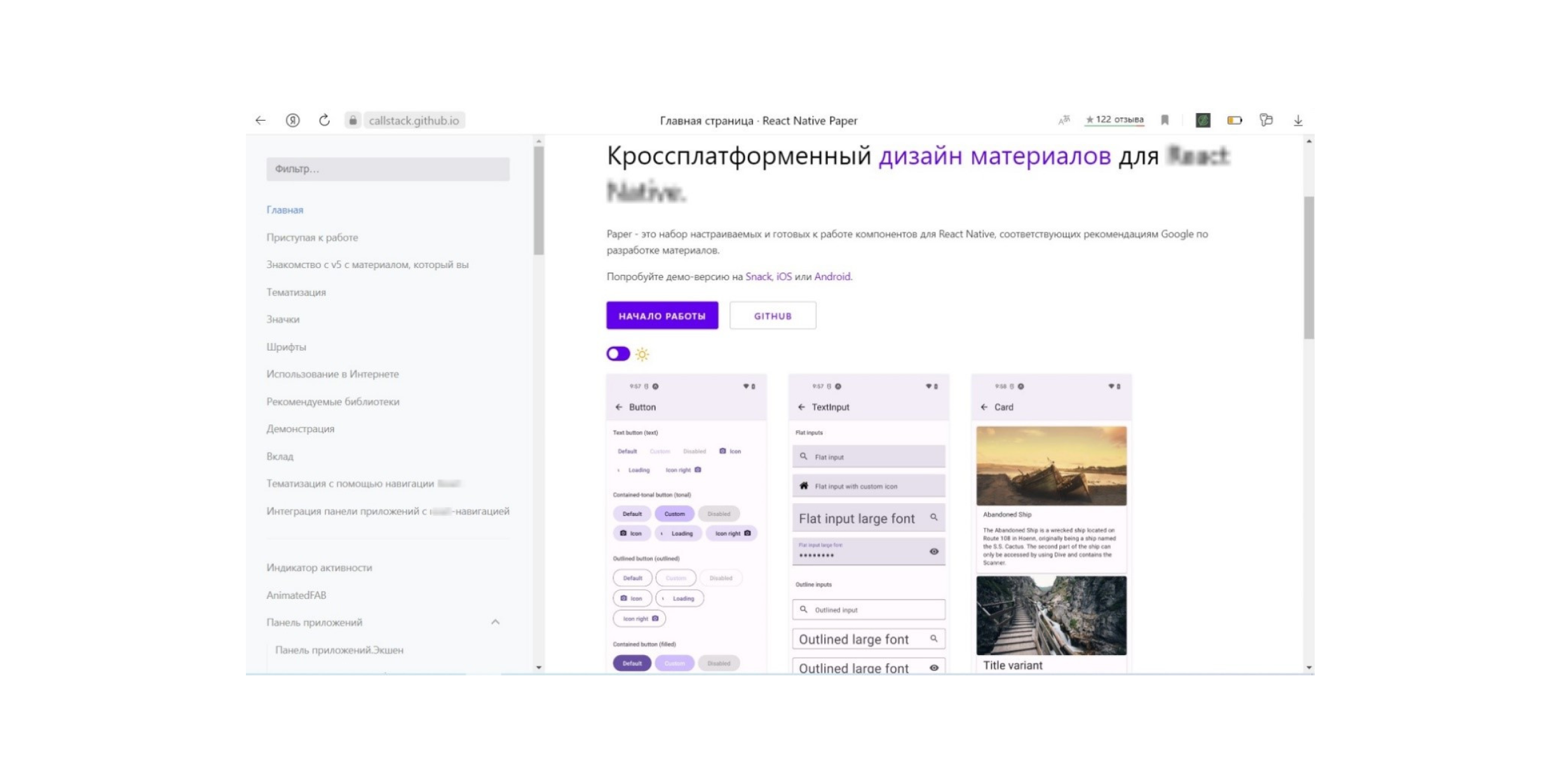Open Шрифты in the sidebar
This screenshot has width=1560, height=784.
coord(286,347)
